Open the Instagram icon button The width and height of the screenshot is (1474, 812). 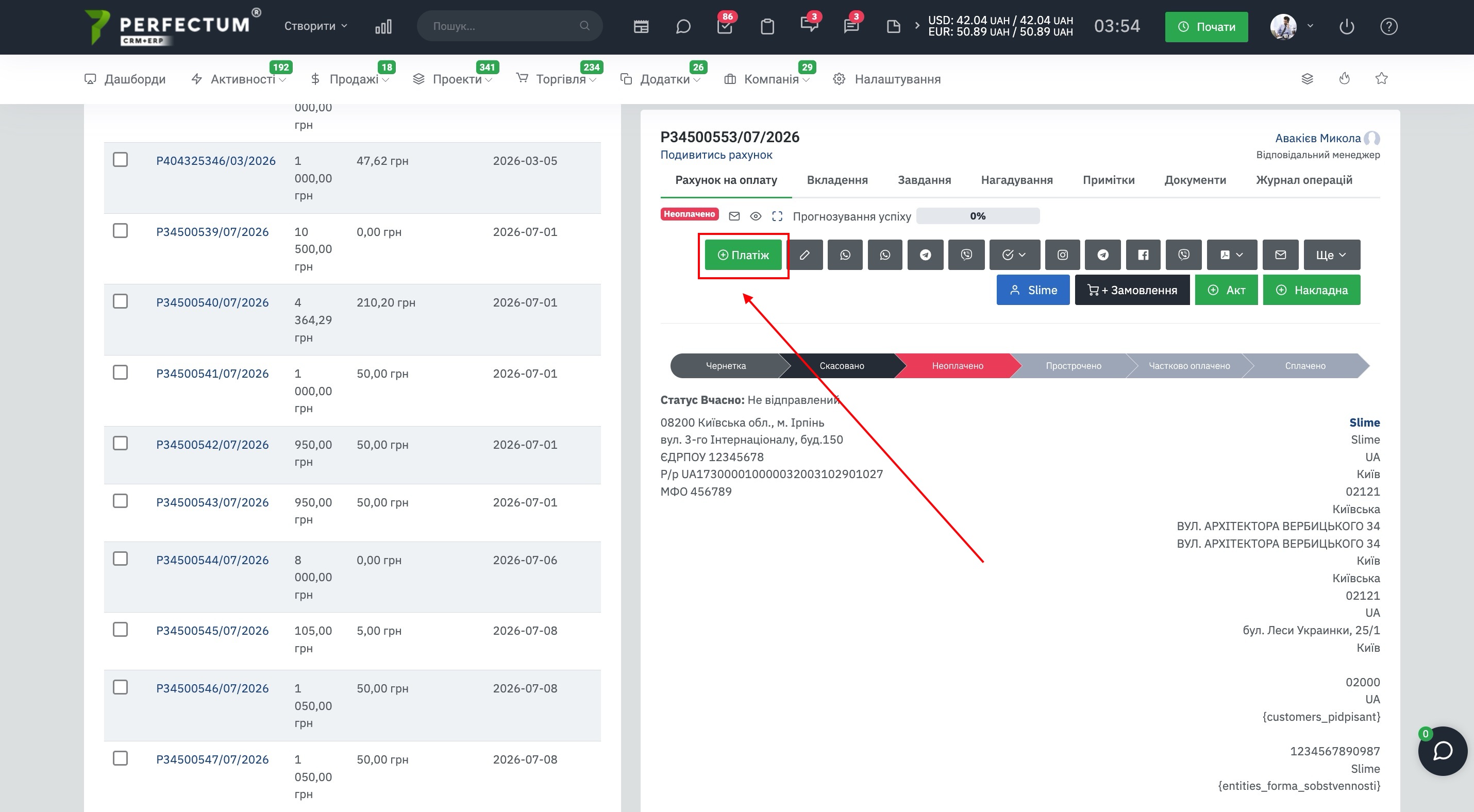point(1062,255)
